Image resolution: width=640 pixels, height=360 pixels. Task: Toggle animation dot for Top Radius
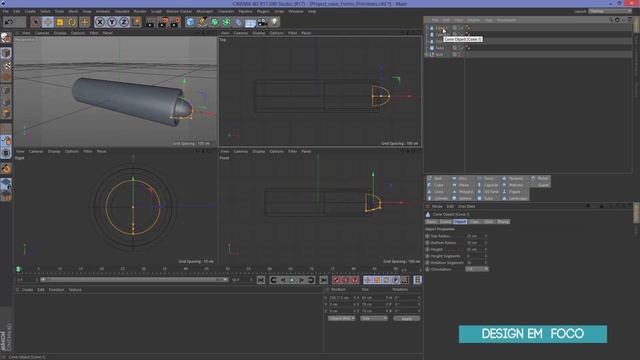[x=427, y=236]
